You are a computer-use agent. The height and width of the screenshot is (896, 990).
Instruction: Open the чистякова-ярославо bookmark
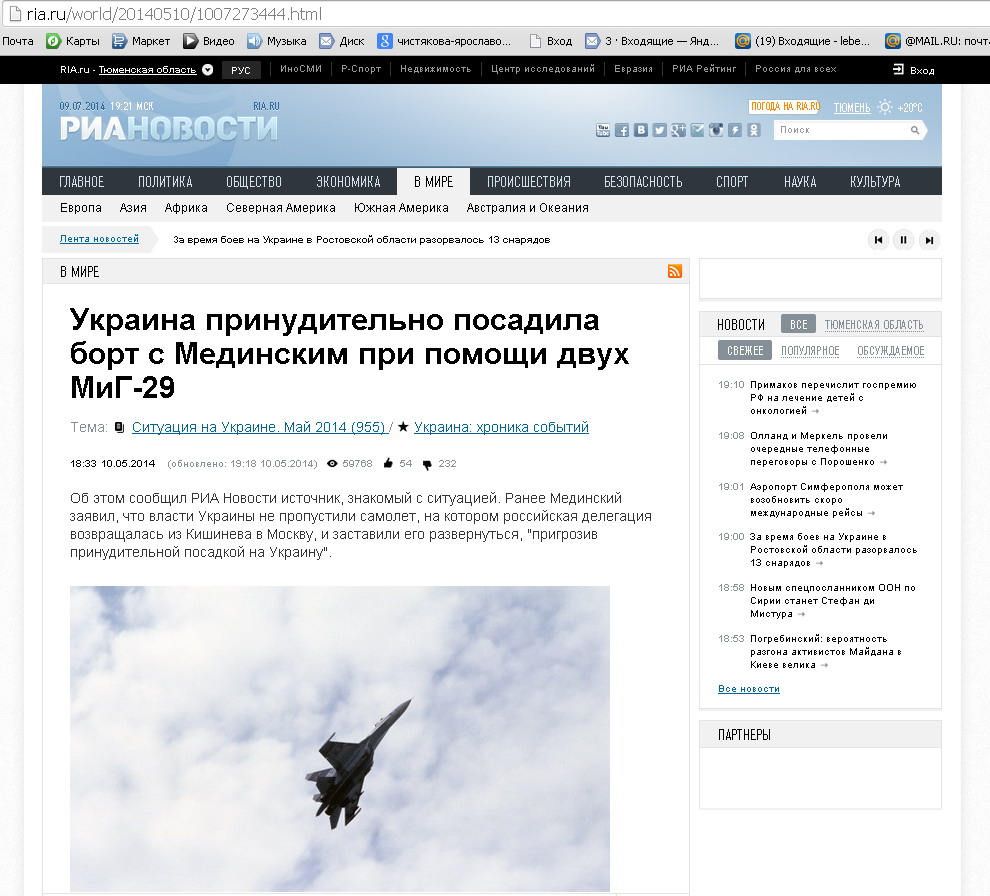click(x=444, y=41)
